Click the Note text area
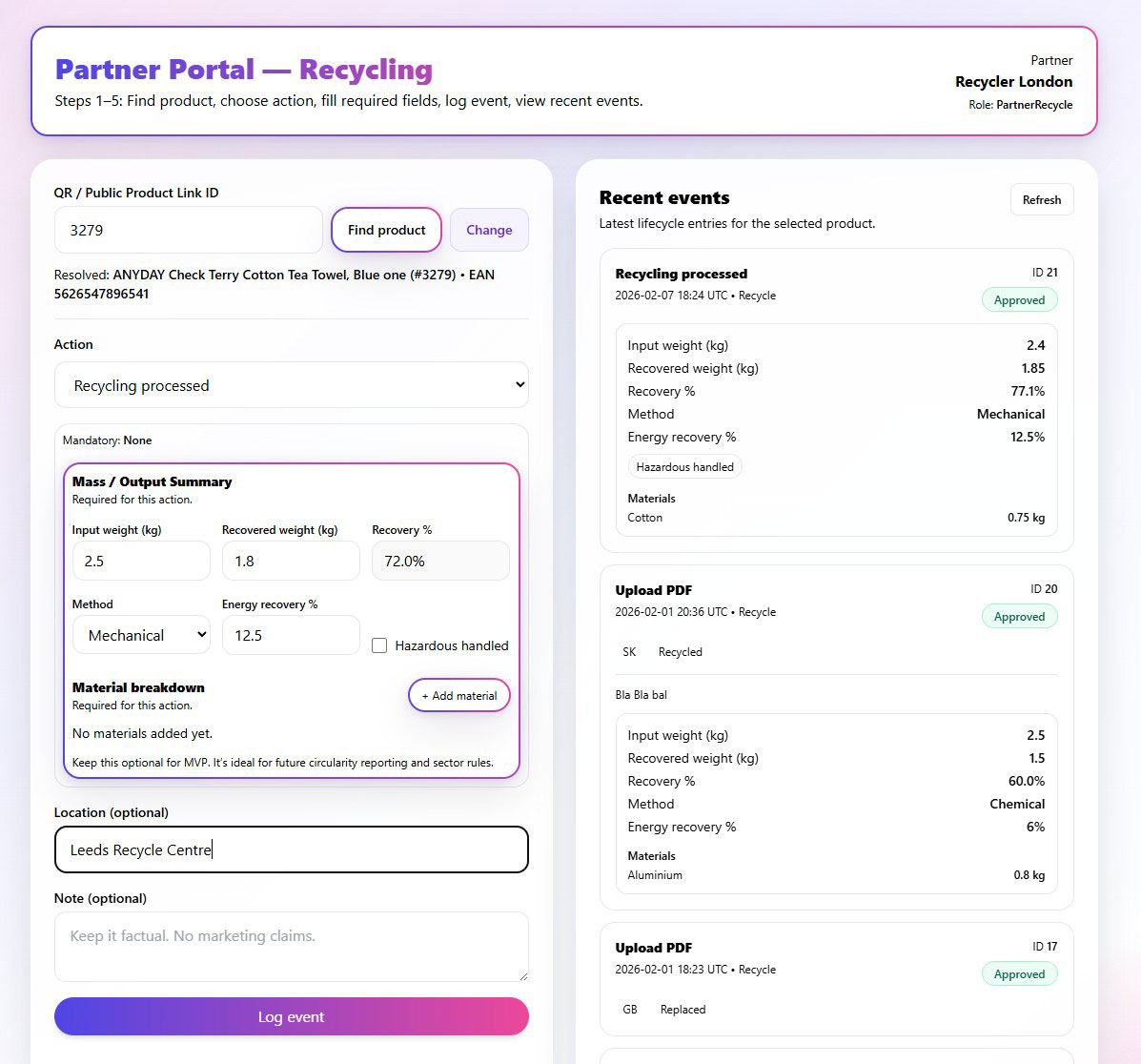Viewport: 1141px width, 1064px height. click(x=291, y=946)
